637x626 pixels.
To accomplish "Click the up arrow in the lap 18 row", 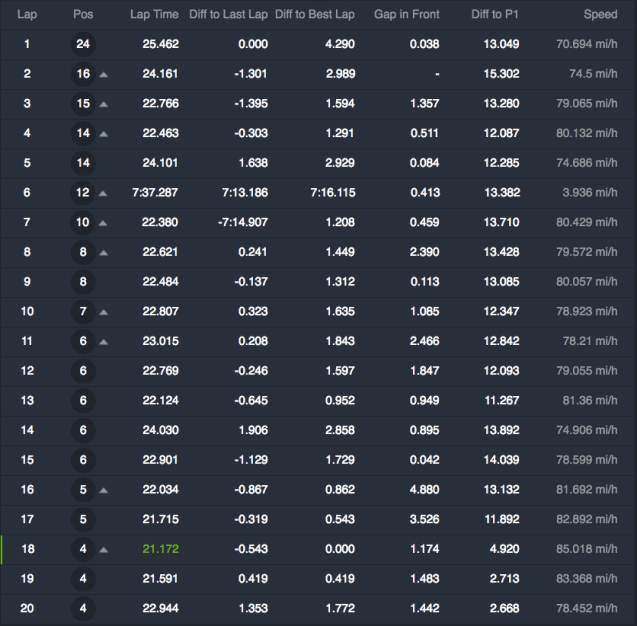I will (104, 551).
